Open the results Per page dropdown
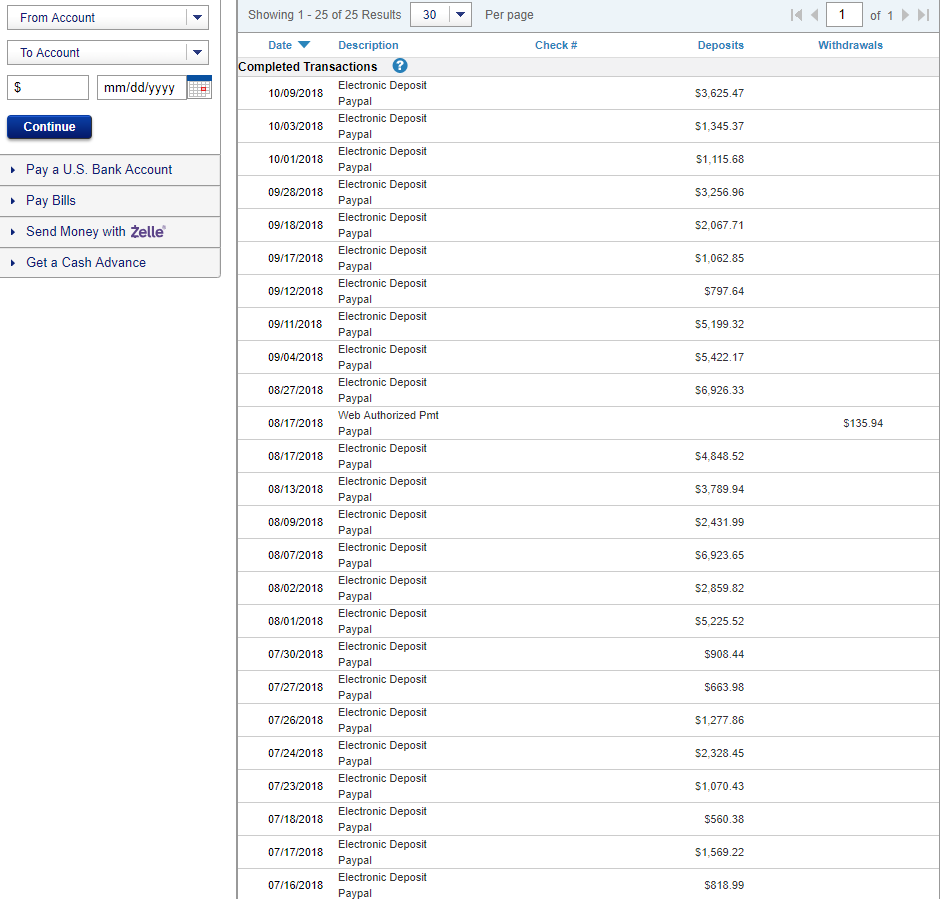 coord(441,14)
